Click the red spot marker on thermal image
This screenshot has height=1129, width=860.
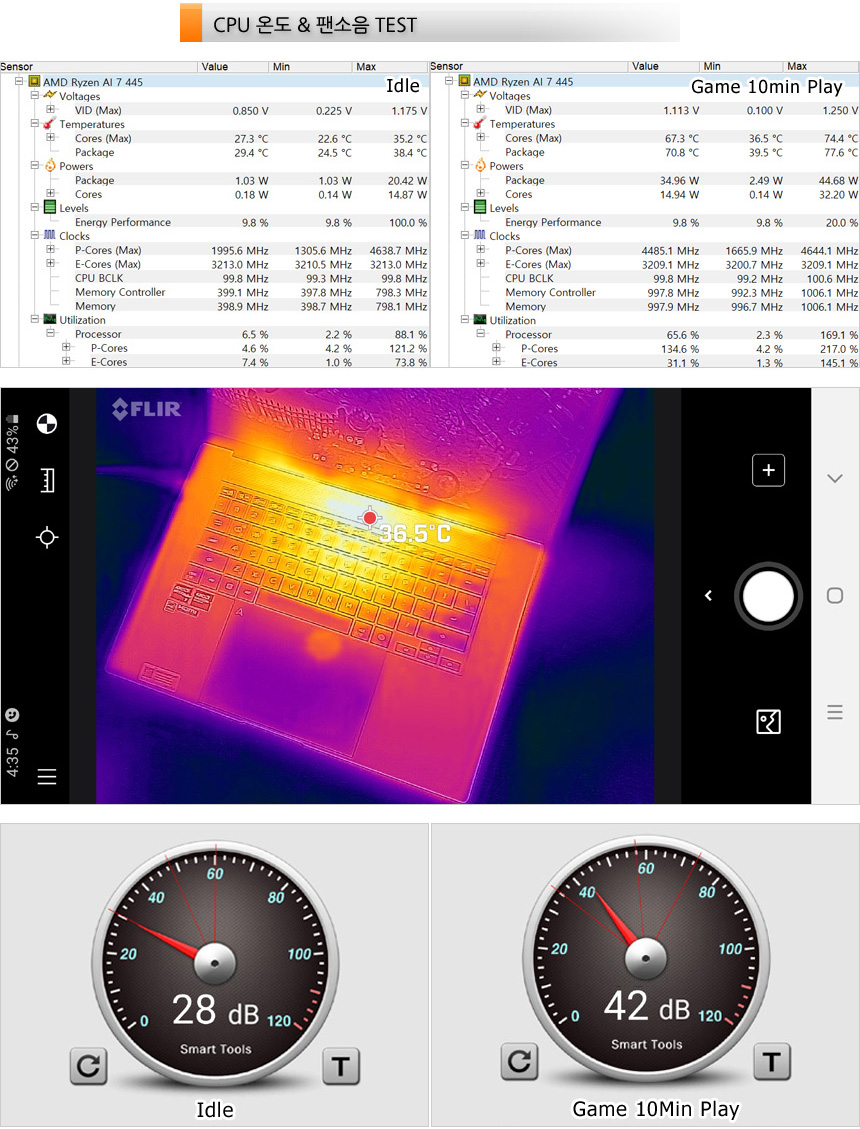tap(370, 517)
